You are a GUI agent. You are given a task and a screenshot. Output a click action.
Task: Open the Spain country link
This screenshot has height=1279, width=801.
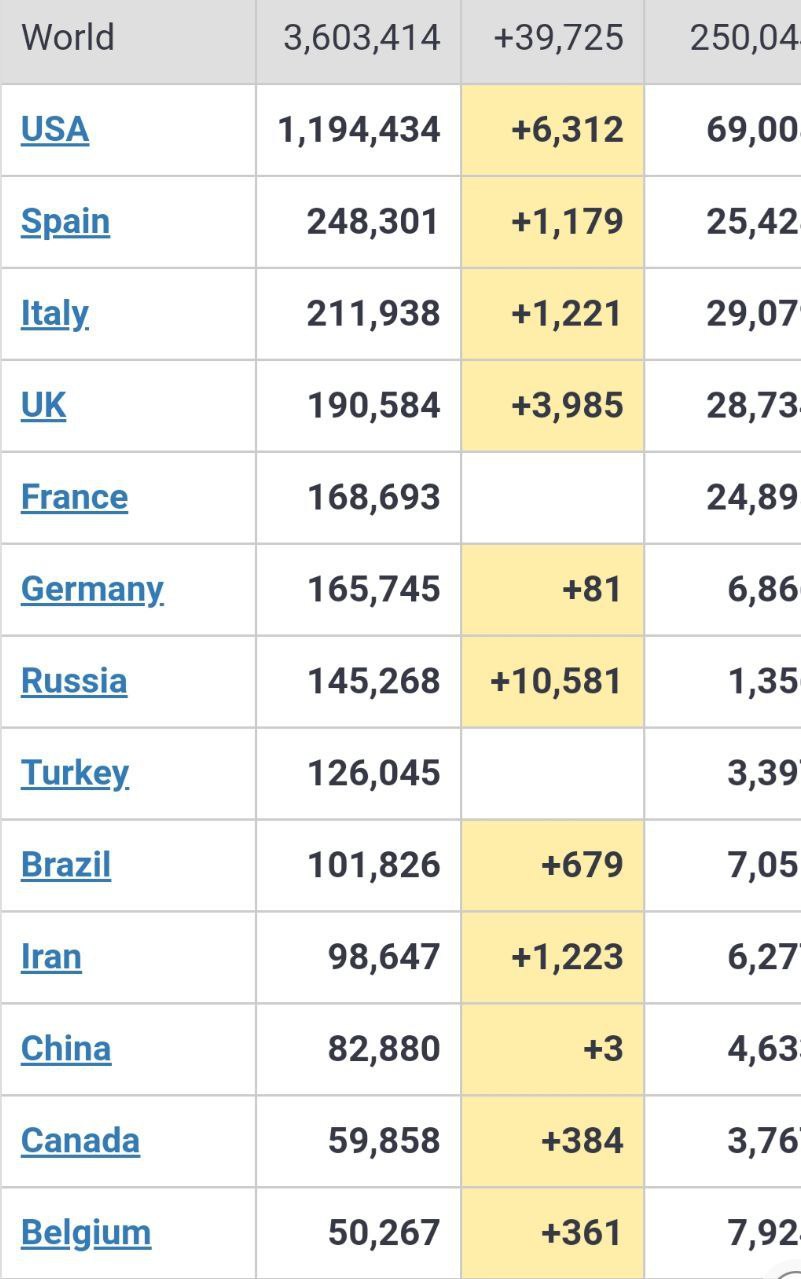pos(65,222)
